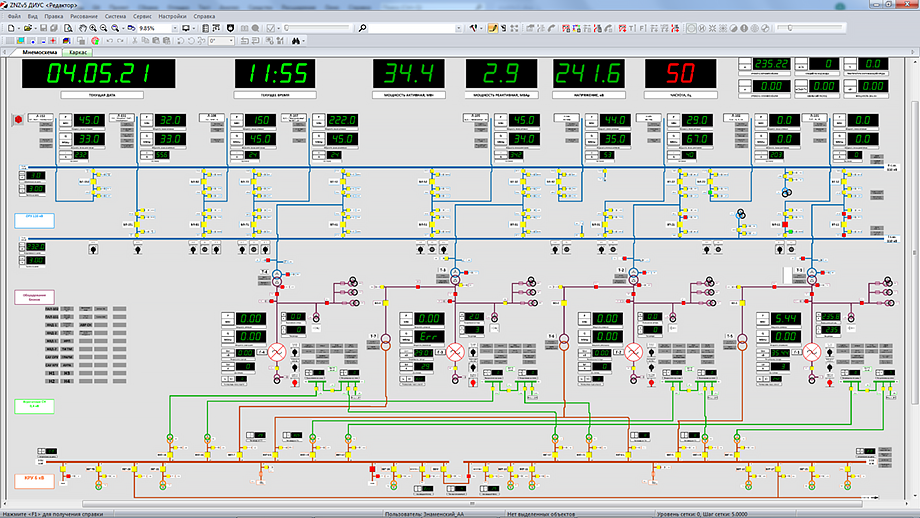Click the binoculars find icon
Image resolution: width=920 pixels, height=518 pixels.
[297, 41]
